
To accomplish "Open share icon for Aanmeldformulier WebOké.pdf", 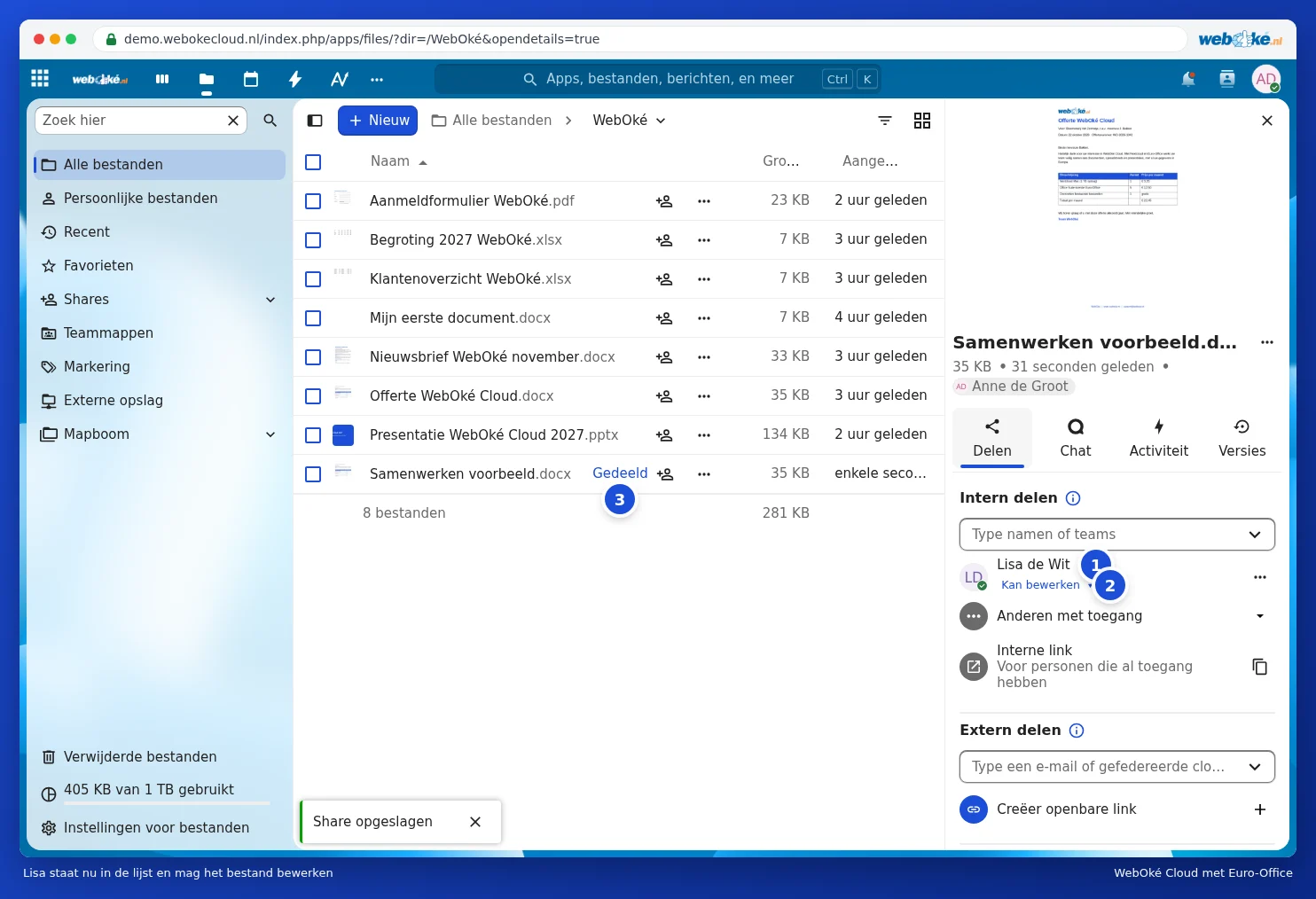I will (x=664, y=201).
